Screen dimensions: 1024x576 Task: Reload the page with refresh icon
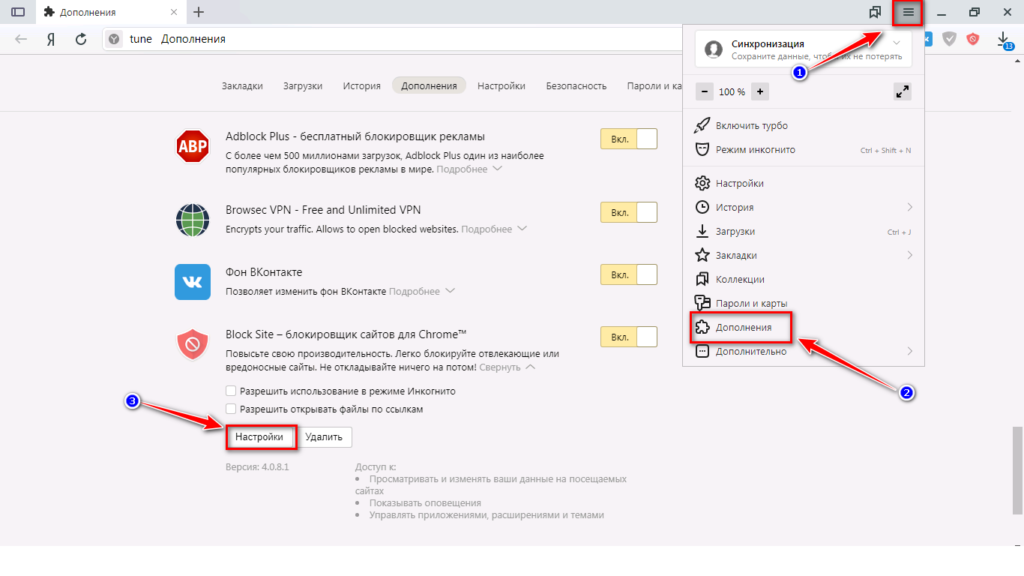pos(81,39)
